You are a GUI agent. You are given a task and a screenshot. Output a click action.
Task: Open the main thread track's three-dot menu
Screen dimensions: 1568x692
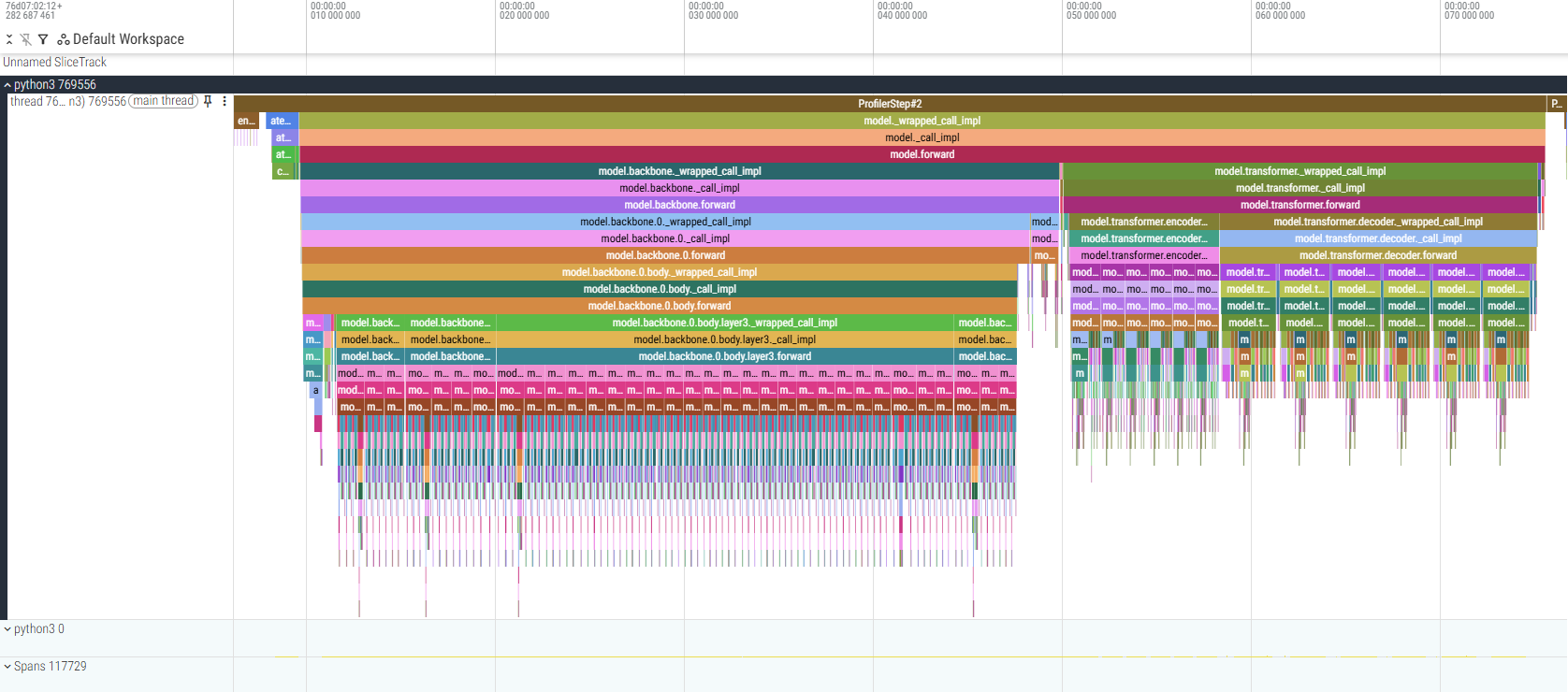[x=225, y=101]
